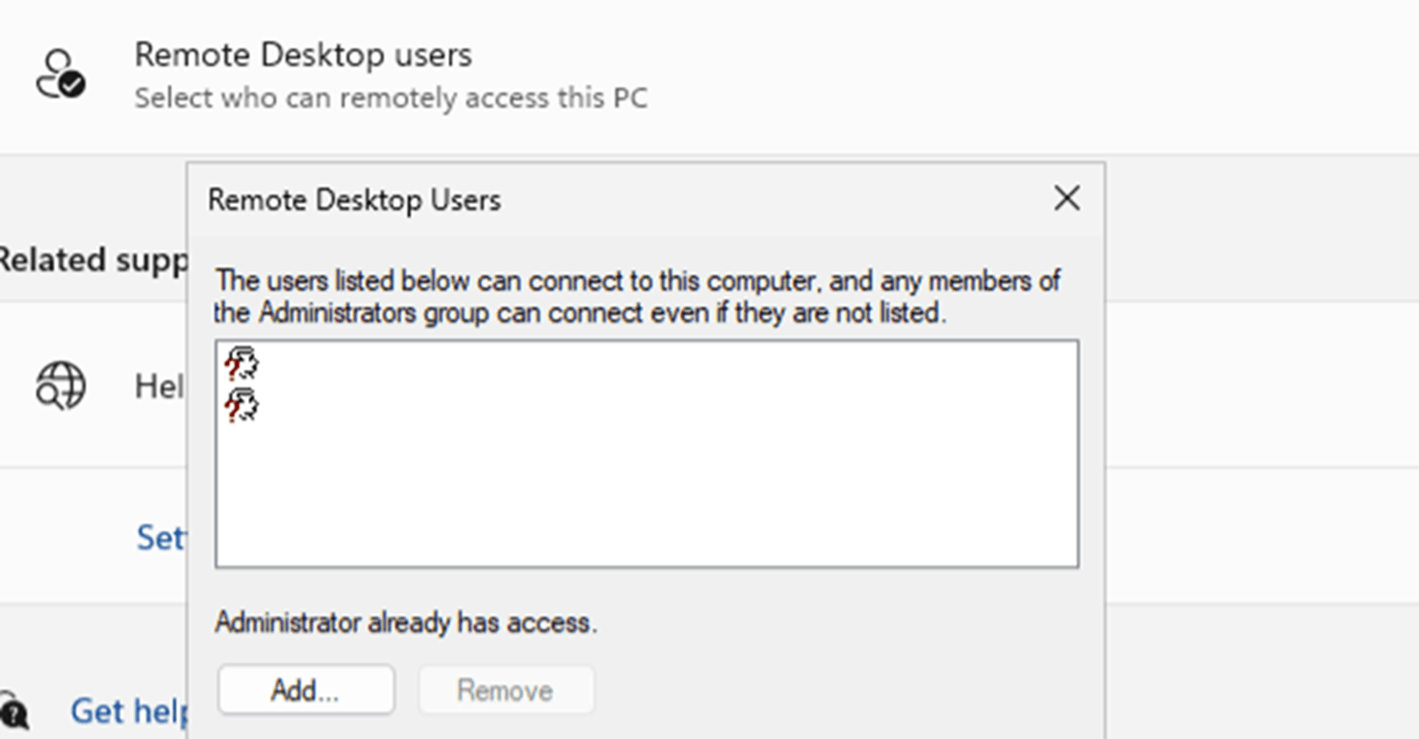Click the Remote Desktop users heading
This screenshot has height=739, width=1419.
tap(303, 54)
